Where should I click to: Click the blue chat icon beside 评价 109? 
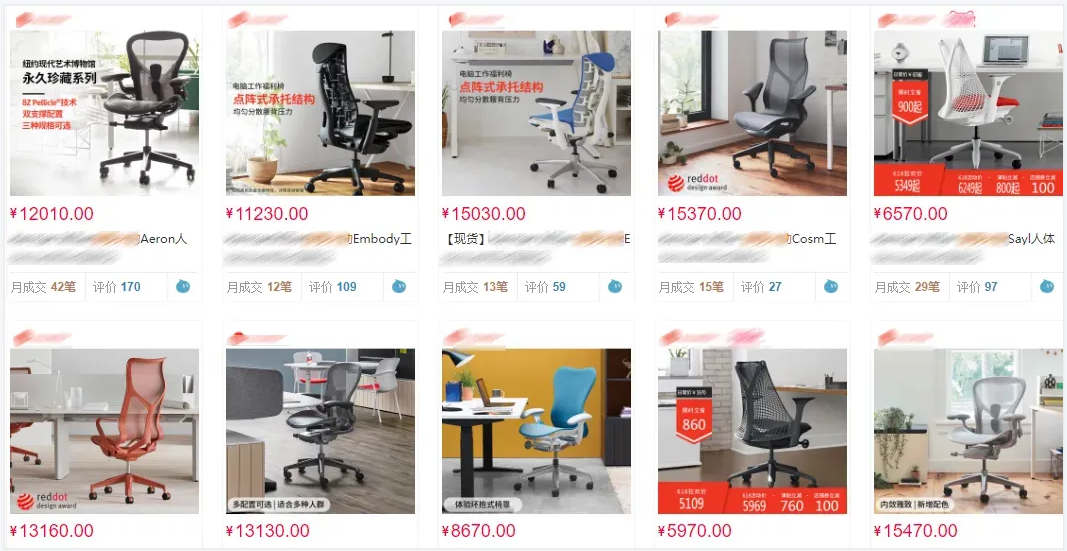(x=399, y=286)
